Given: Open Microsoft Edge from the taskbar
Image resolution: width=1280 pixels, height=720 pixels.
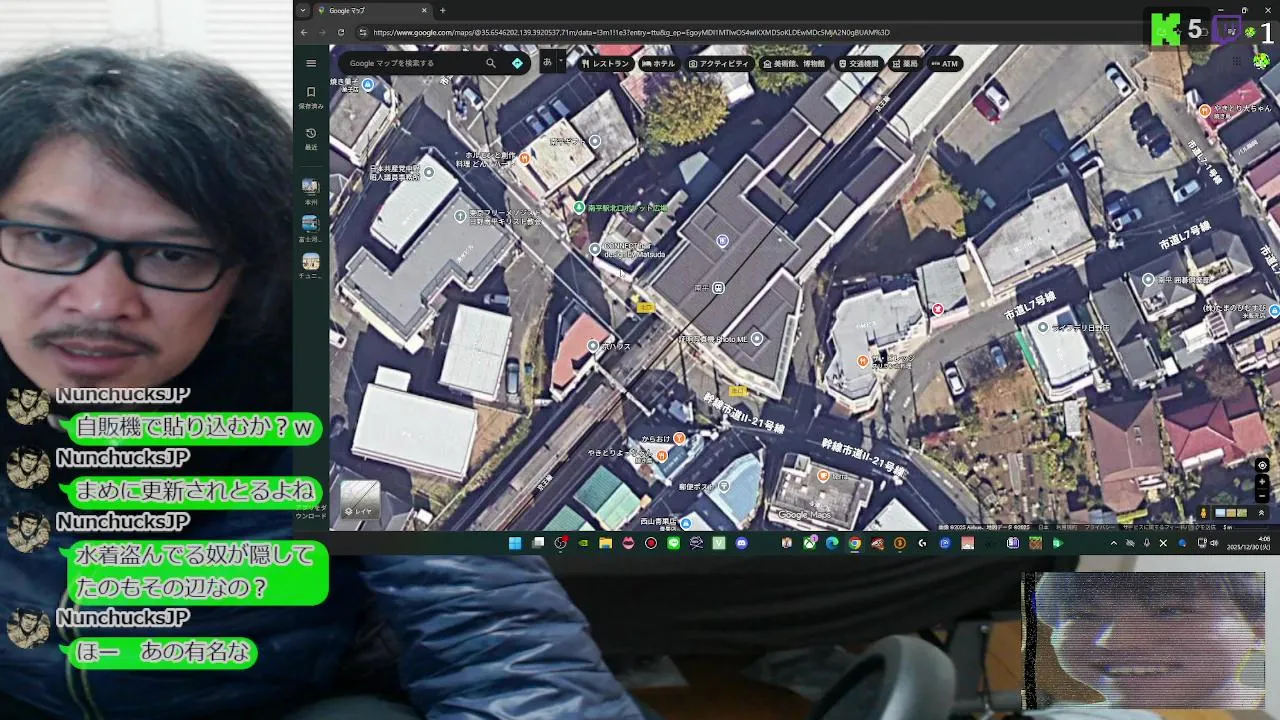Looking at the screenshot, I should click(831, 543).
